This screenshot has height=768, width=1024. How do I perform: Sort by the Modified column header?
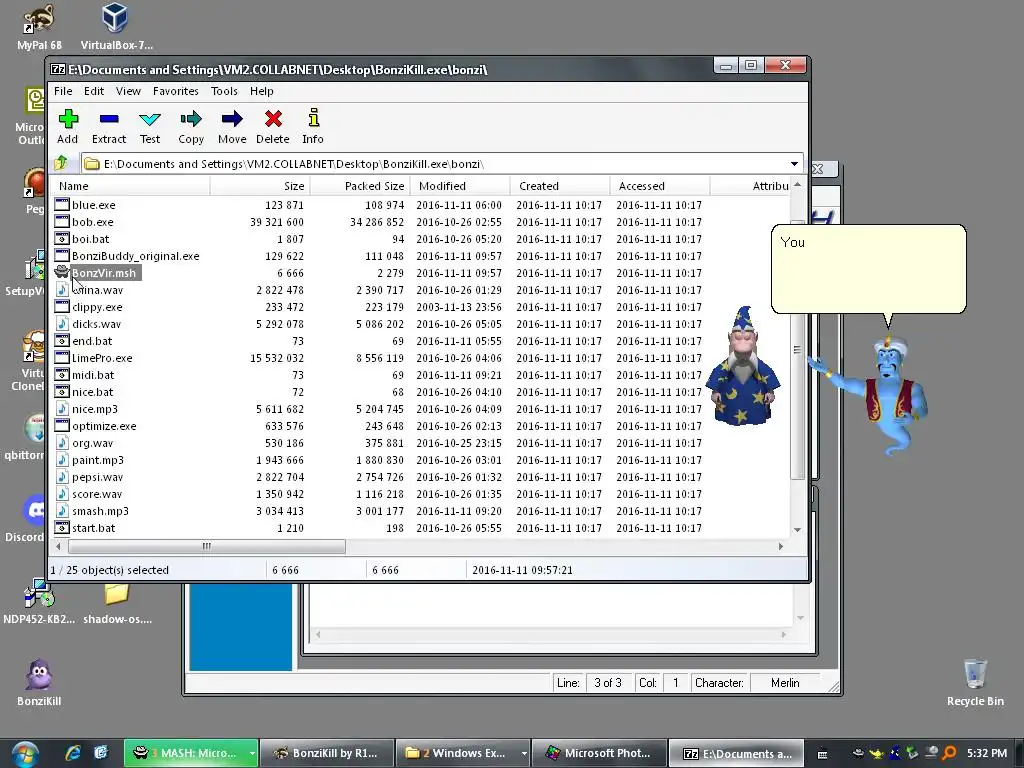[x=460, y=185]
